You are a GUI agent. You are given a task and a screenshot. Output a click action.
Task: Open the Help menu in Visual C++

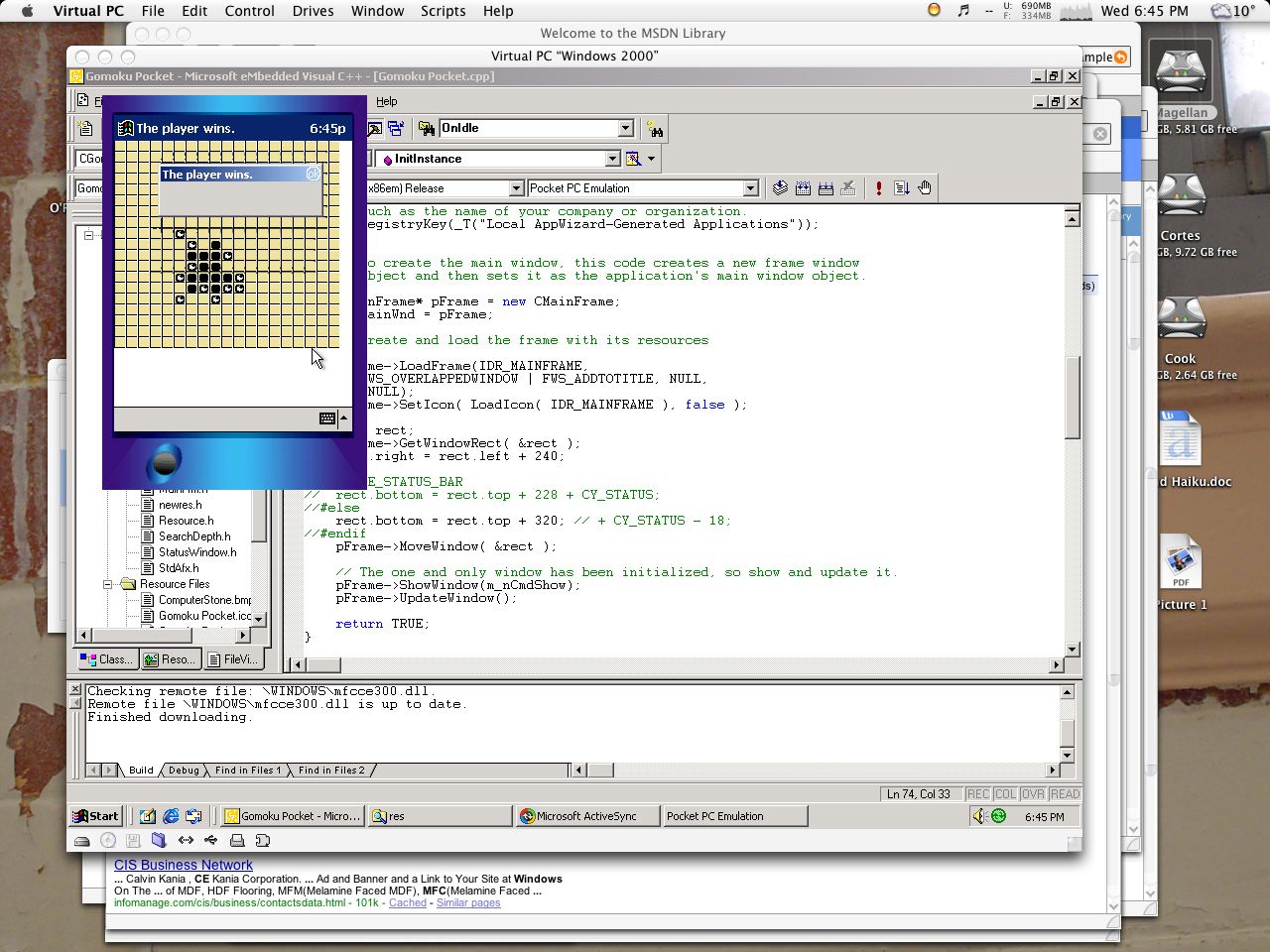click(x=387, y=101)
